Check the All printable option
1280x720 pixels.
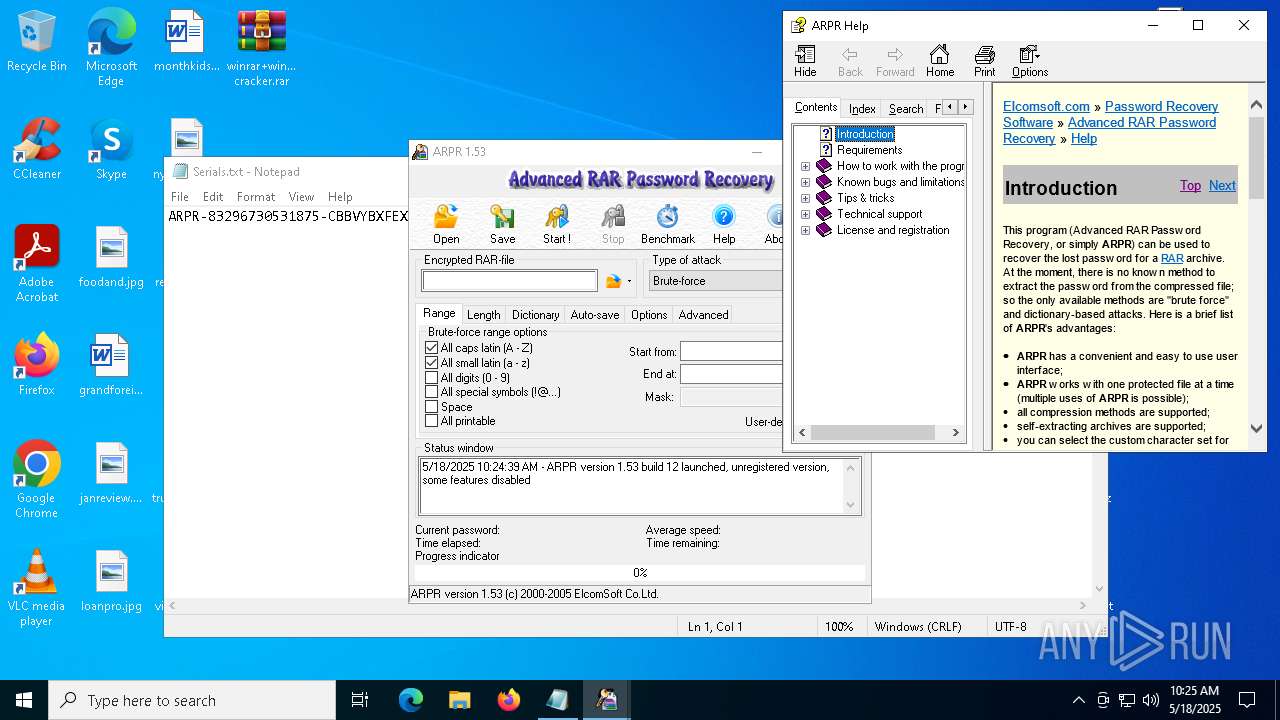[x=432, y=421]
